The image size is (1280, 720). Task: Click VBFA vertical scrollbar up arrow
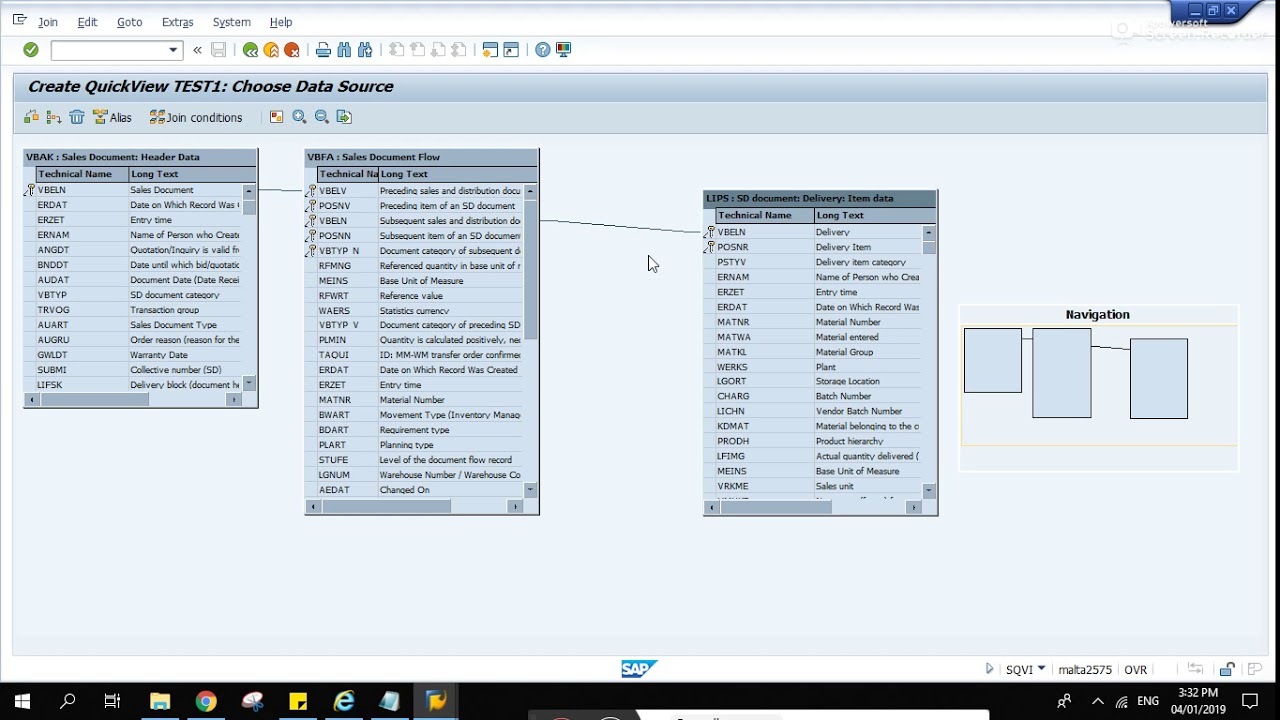tap(530, 191)
